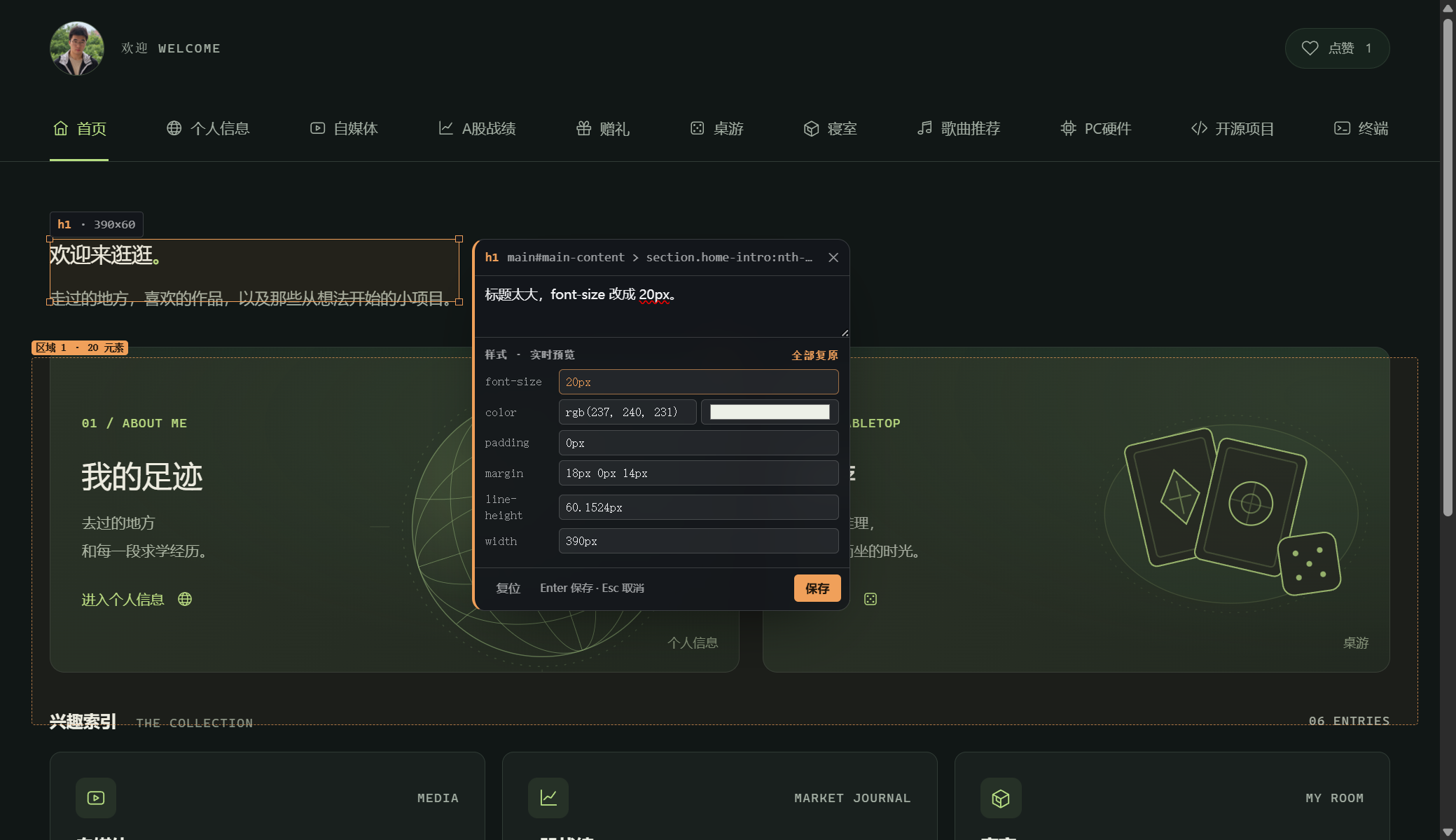
Task: Click the chart icon beside A股战绩
Action: click(x=445, y=128)
